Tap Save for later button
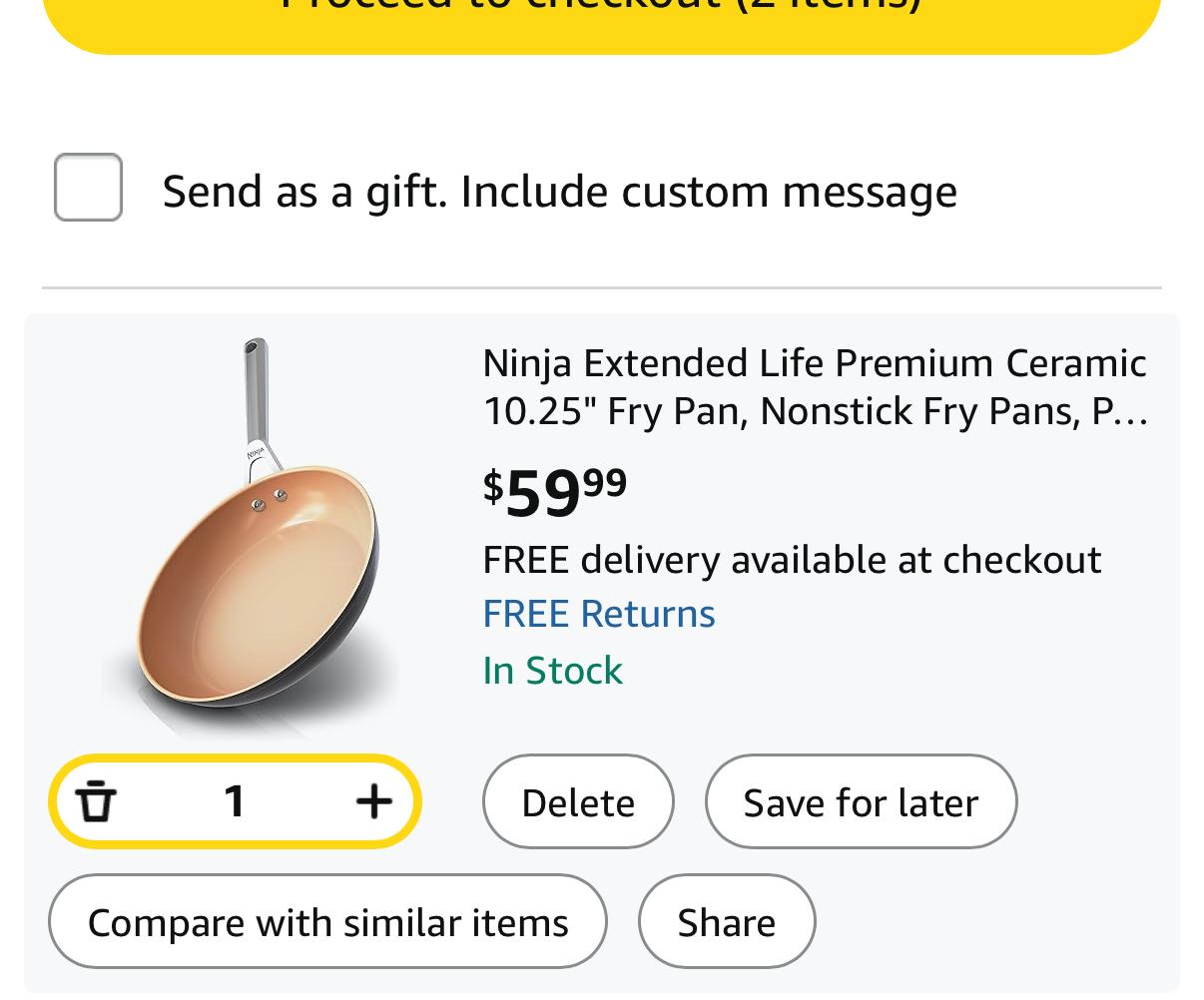Image resolution: width=1204 pixels, height=1000 pixels. [861, 801]
